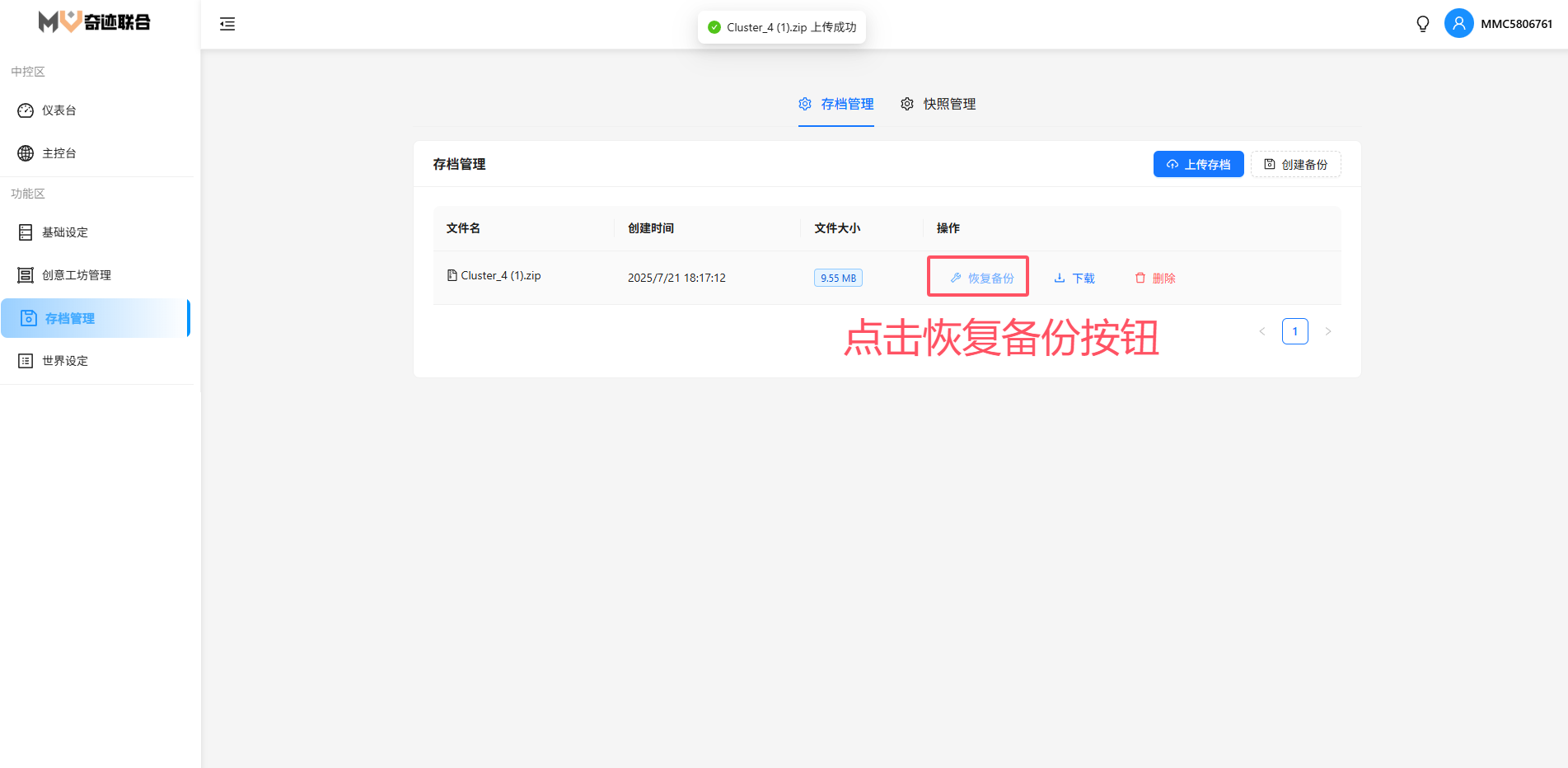Click the 创建备份 create backup button

(1295, 165)
